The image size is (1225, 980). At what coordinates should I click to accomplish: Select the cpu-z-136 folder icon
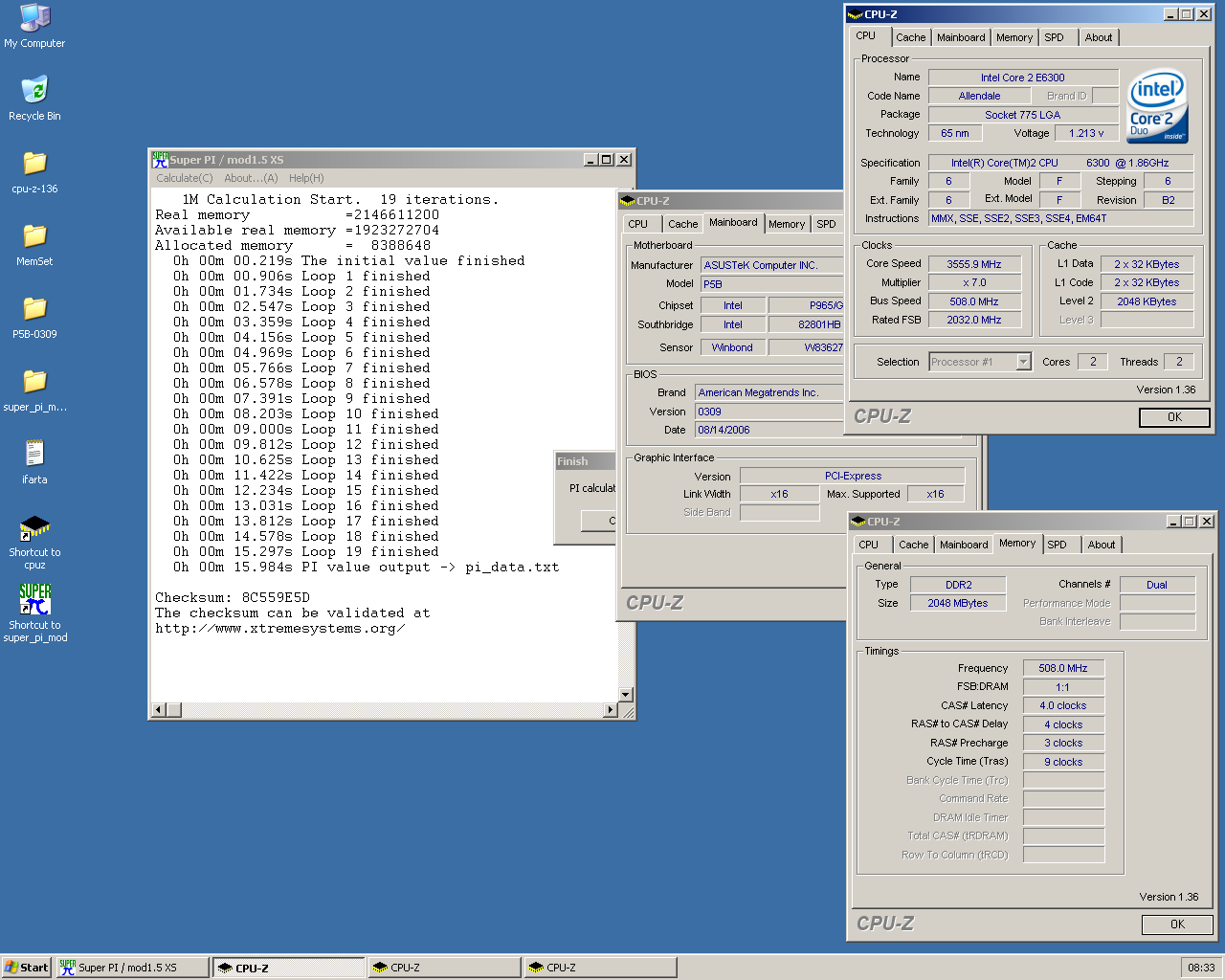pyautogui.click(x=34, y=171)
